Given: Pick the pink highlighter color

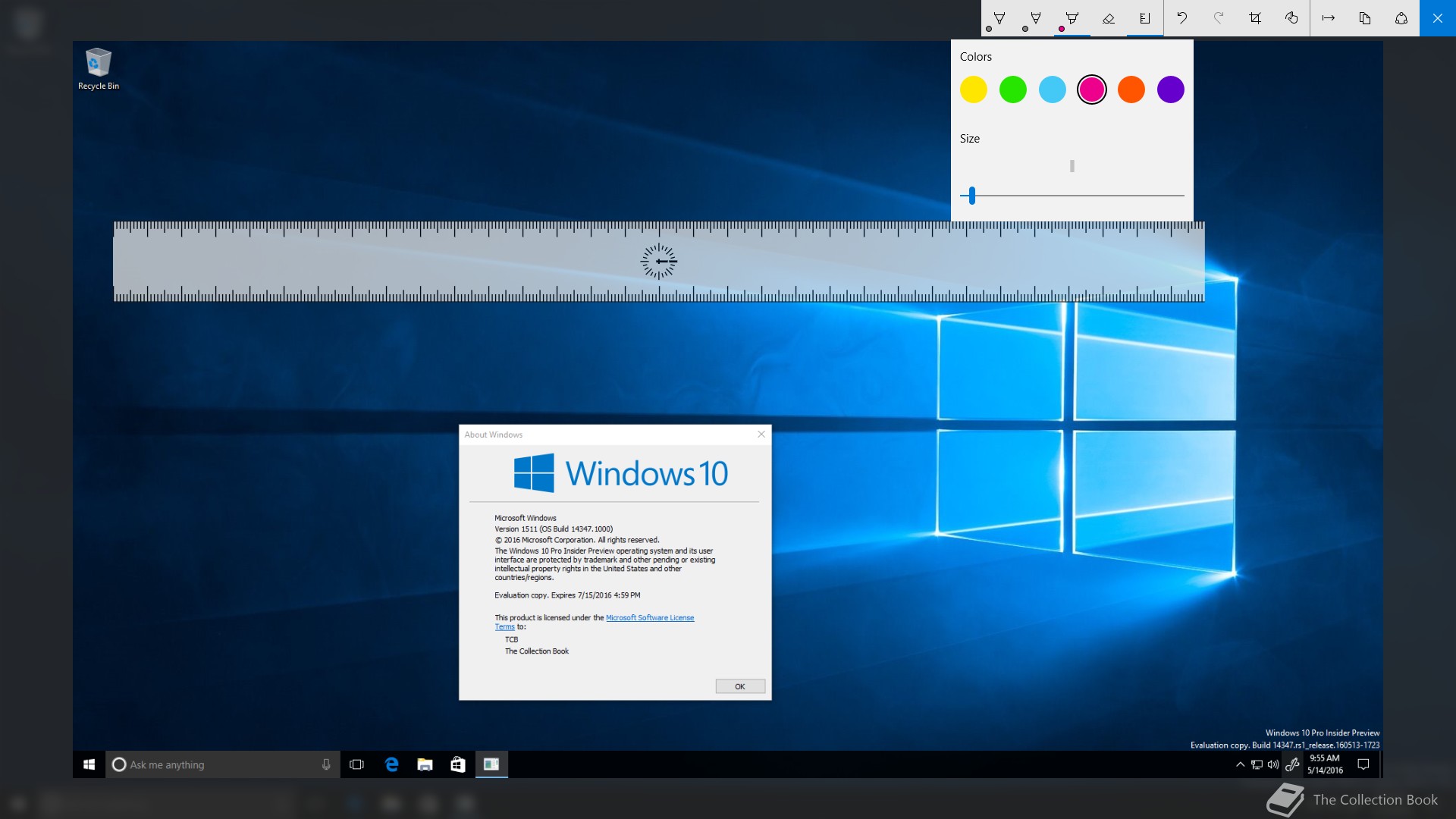Looking at the screenshot, I should coord(1092,89).
